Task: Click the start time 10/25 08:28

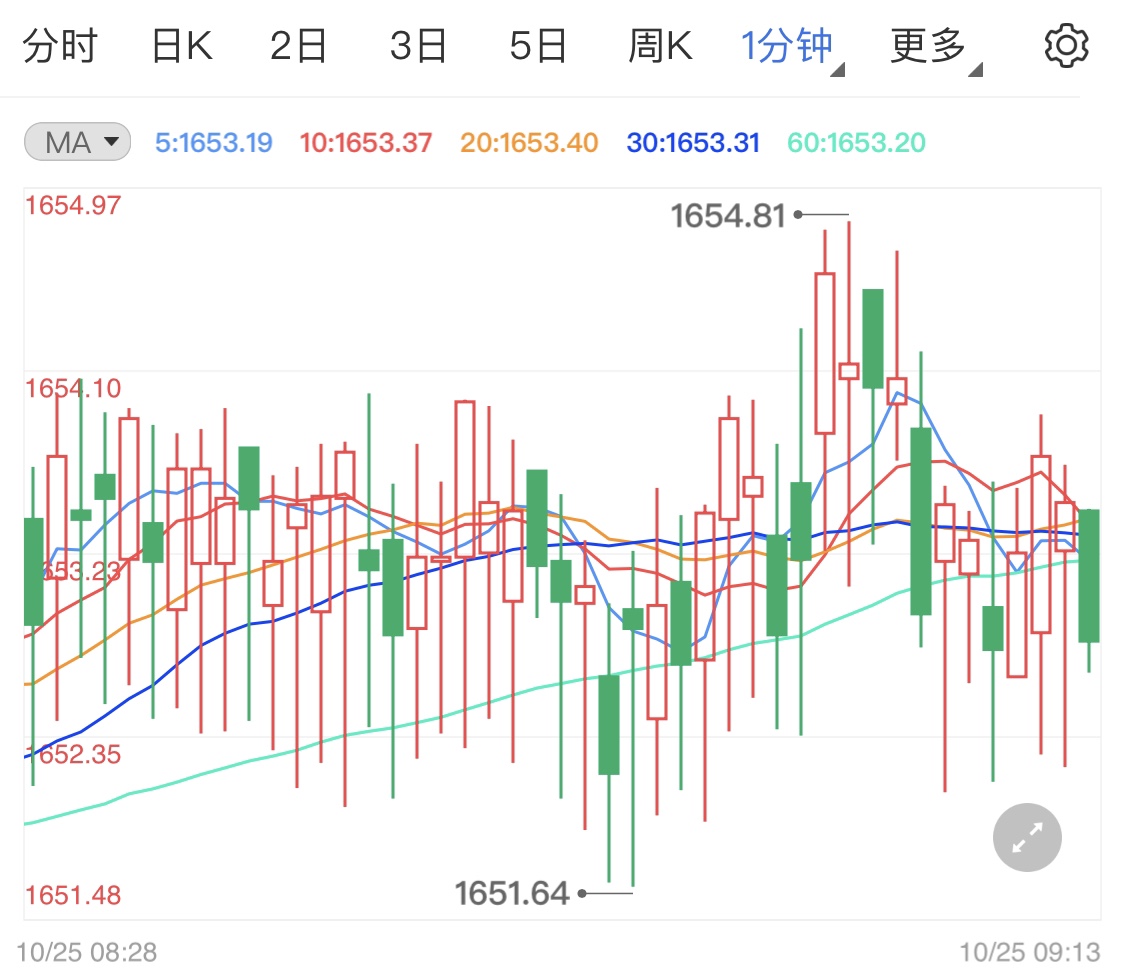Action: tap(87, 953)
